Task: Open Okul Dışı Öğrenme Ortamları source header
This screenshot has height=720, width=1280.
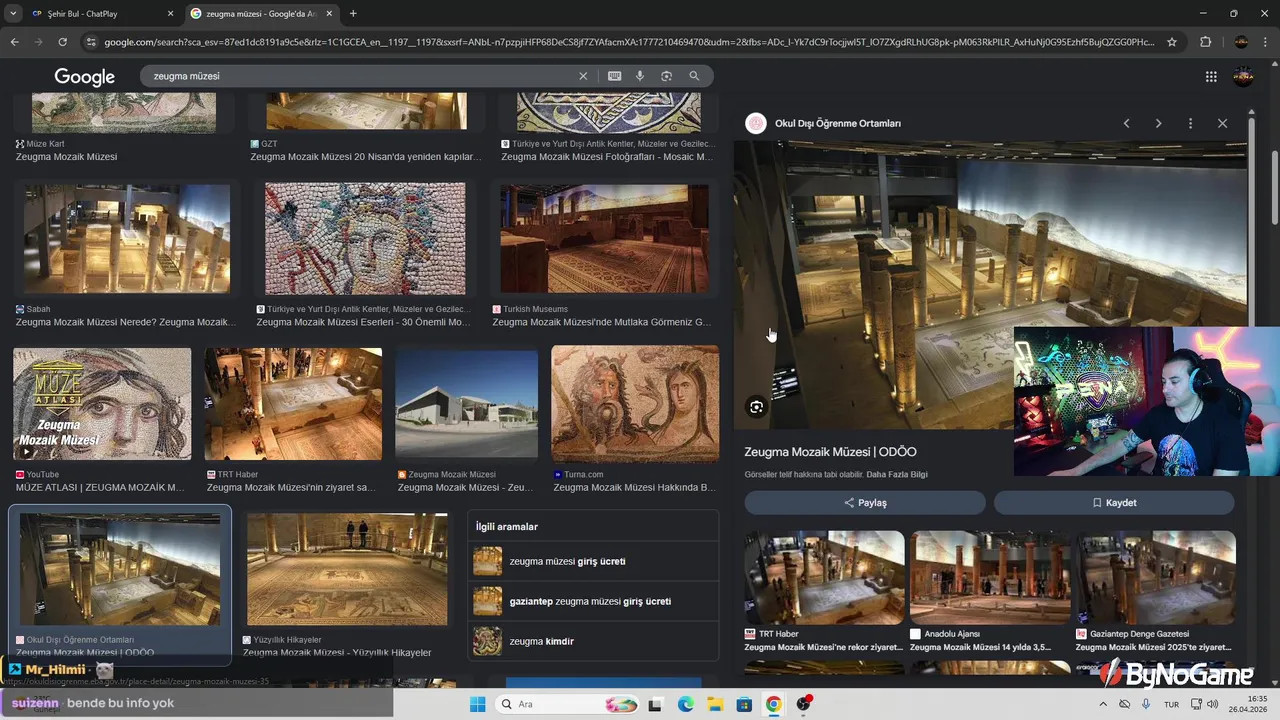Action: (x=838, y=123)
